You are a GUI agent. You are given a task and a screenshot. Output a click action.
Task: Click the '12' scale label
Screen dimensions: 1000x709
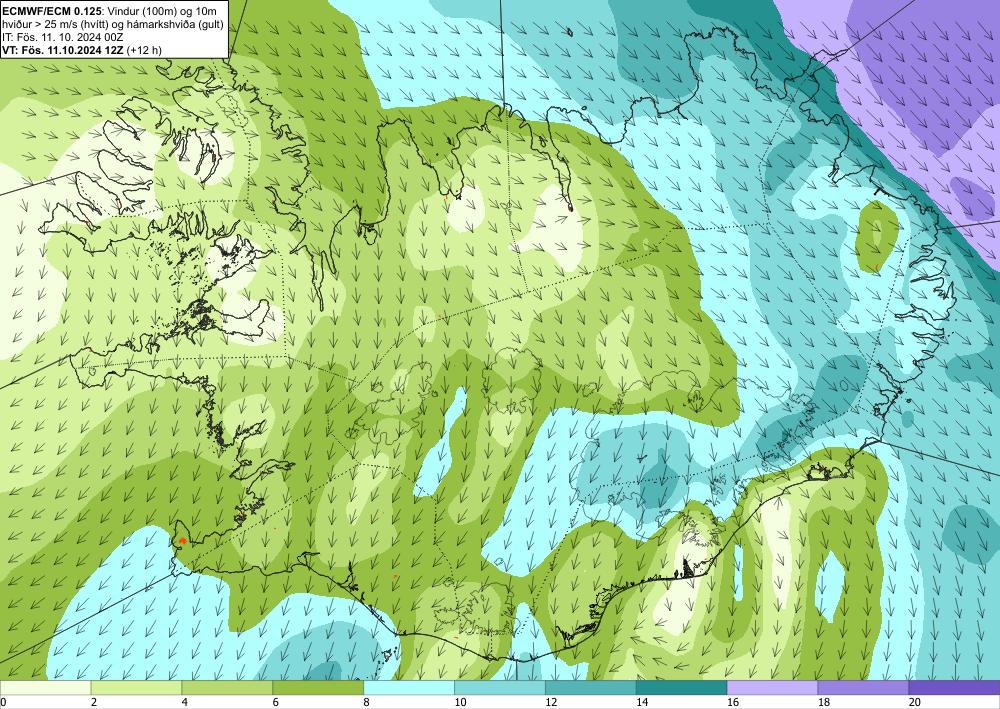pos(551,702)
